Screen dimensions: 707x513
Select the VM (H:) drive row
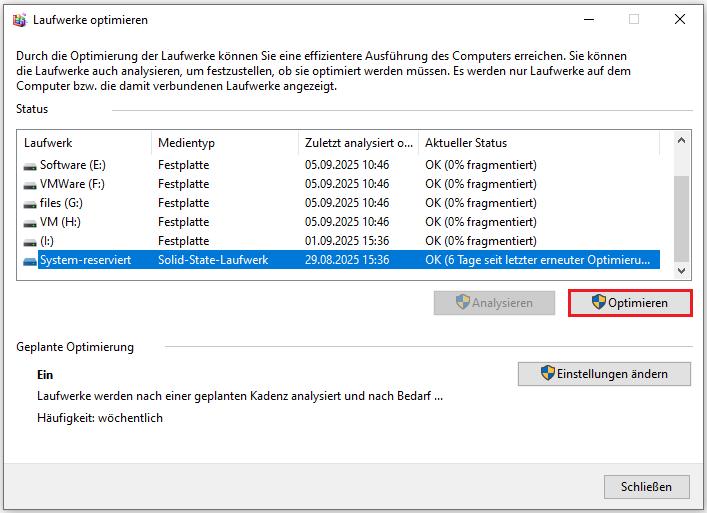click(x=341, y=222)
